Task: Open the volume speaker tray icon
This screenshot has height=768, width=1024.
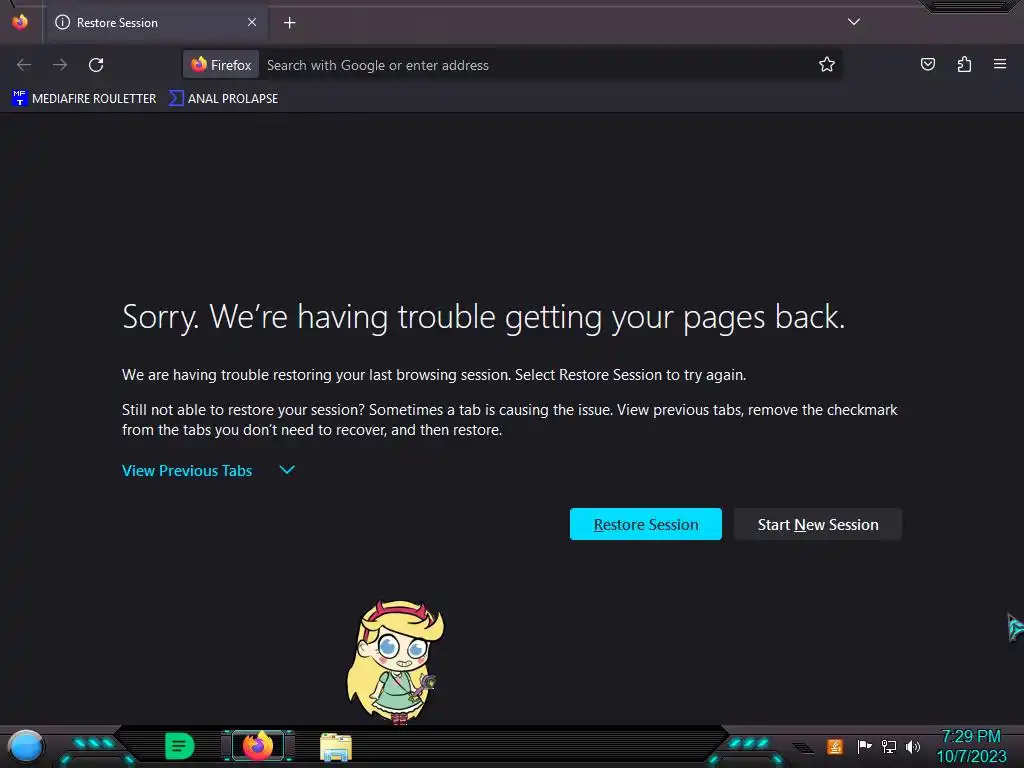Action: pyautogui.click(x=912, y=746)
